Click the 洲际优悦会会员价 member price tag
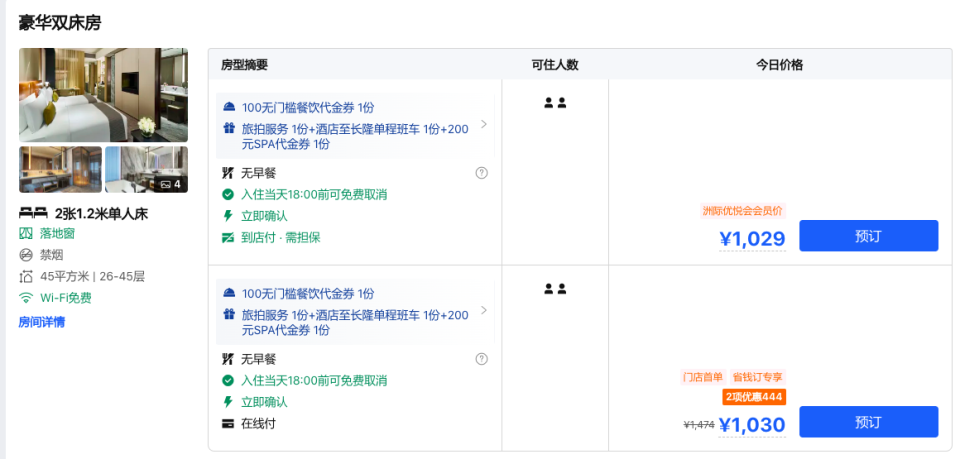This screenshot has height=459, width=960. tap(742, 211)
